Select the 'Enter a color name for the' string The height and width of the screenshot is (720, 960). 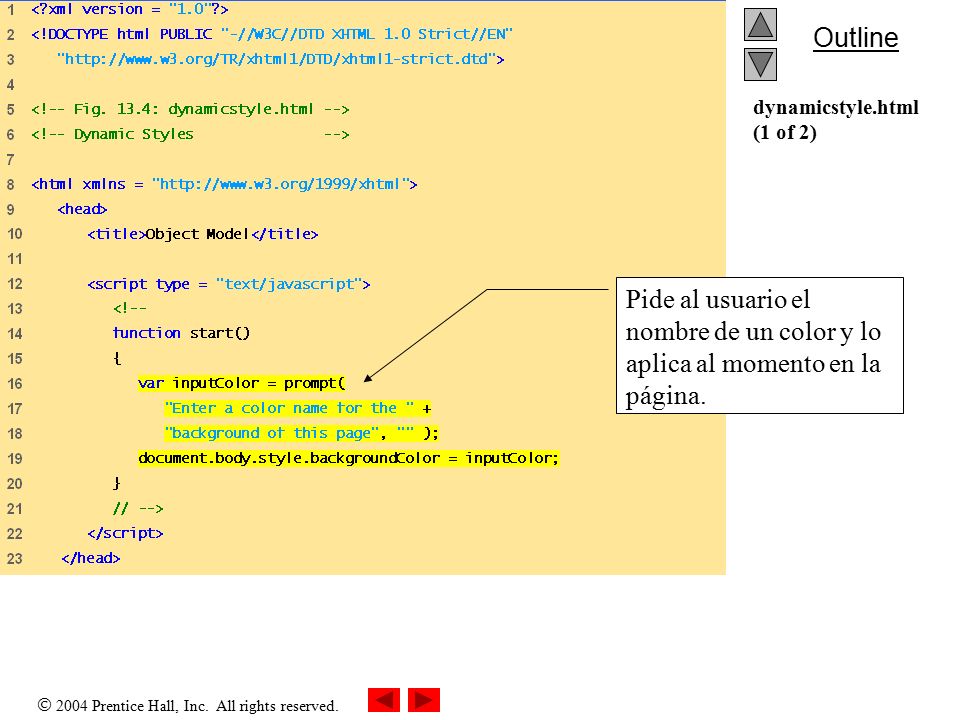[x=289, y=408]
